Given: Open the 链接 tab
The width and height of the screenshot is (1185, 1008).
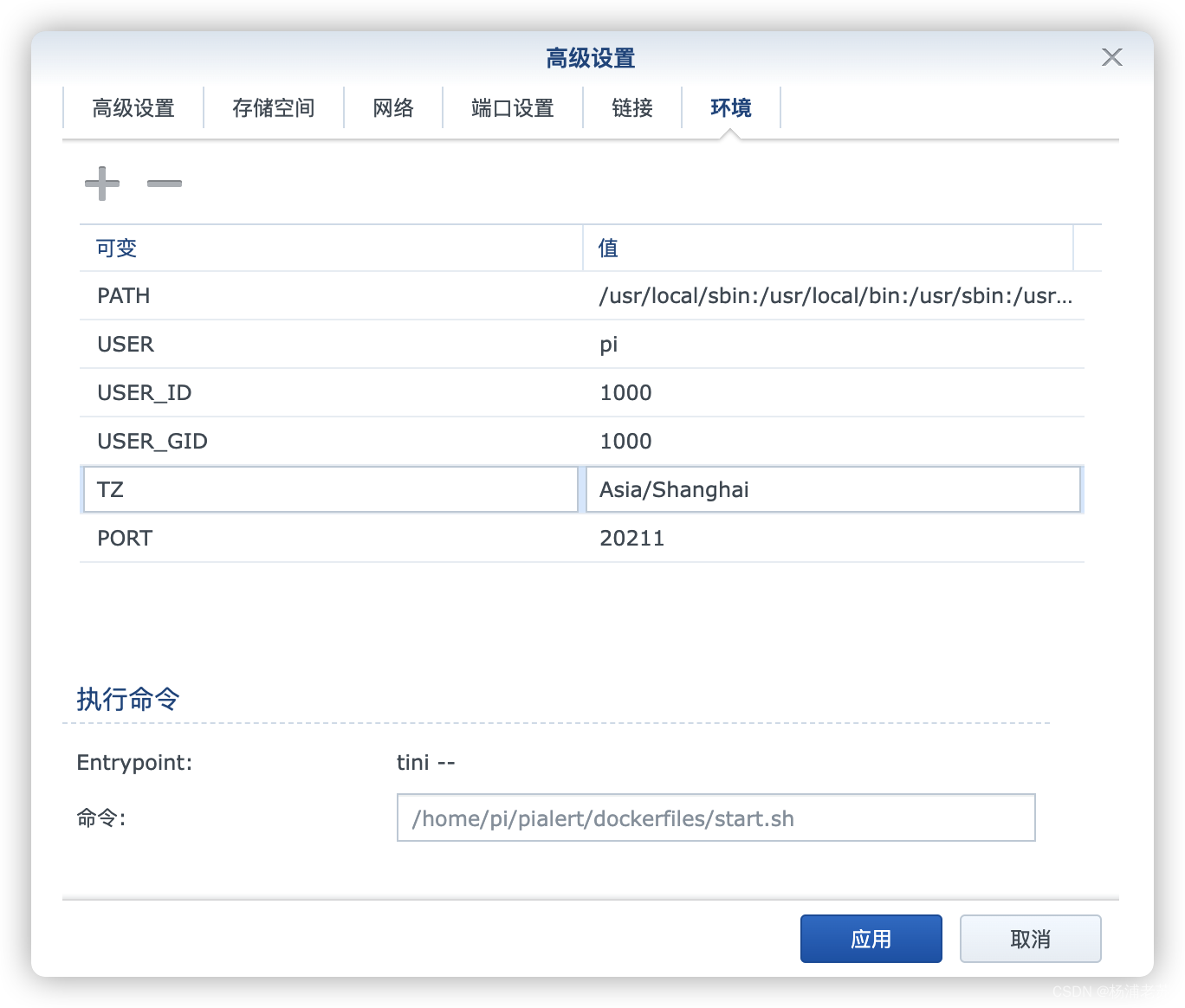Looking at the screenshot, I should coord(632,107).
